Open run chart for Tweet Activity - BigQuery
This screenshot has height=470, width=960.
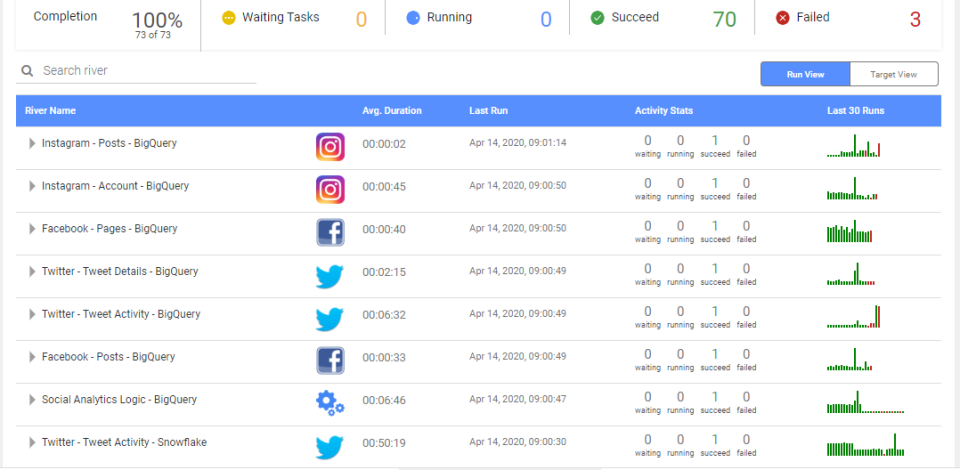coord(853,316)
